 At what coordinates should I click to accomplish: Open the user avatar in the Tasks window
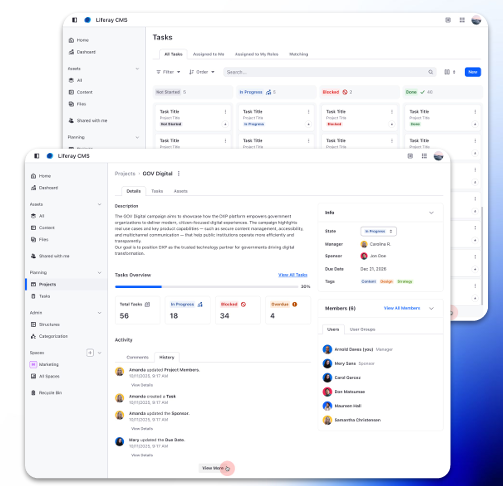(476, 20)
